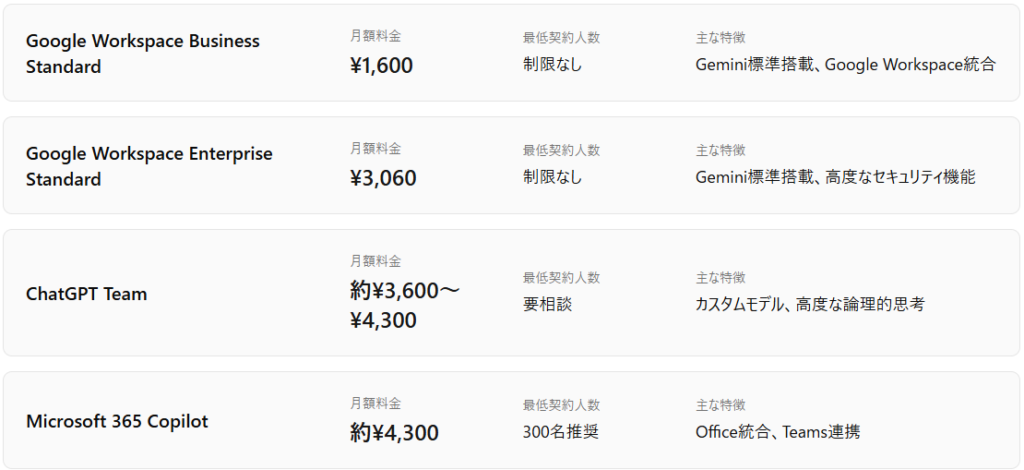Viewport: 1024px width, 470px height.
Task: Click the Office統合、Teams連携 feature text
Action: point(777,433)
